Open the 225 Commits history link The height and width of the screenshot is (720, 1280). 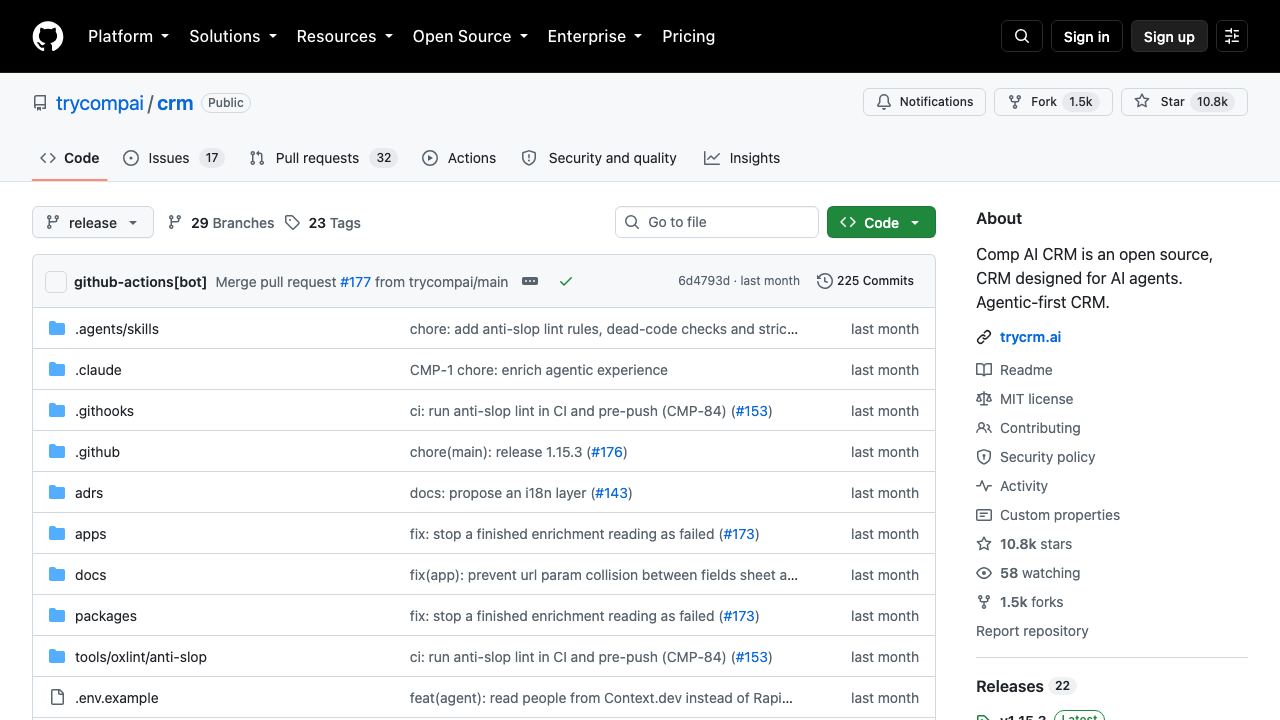coord(866,281)
